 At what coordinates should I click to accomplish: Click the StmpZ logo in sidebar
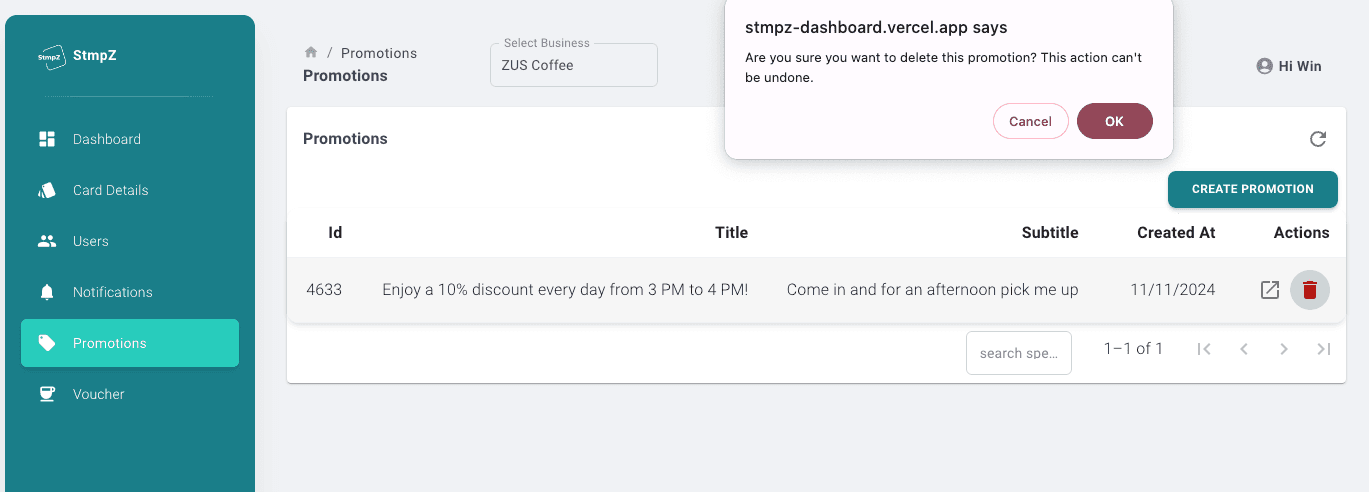[52, 56]
